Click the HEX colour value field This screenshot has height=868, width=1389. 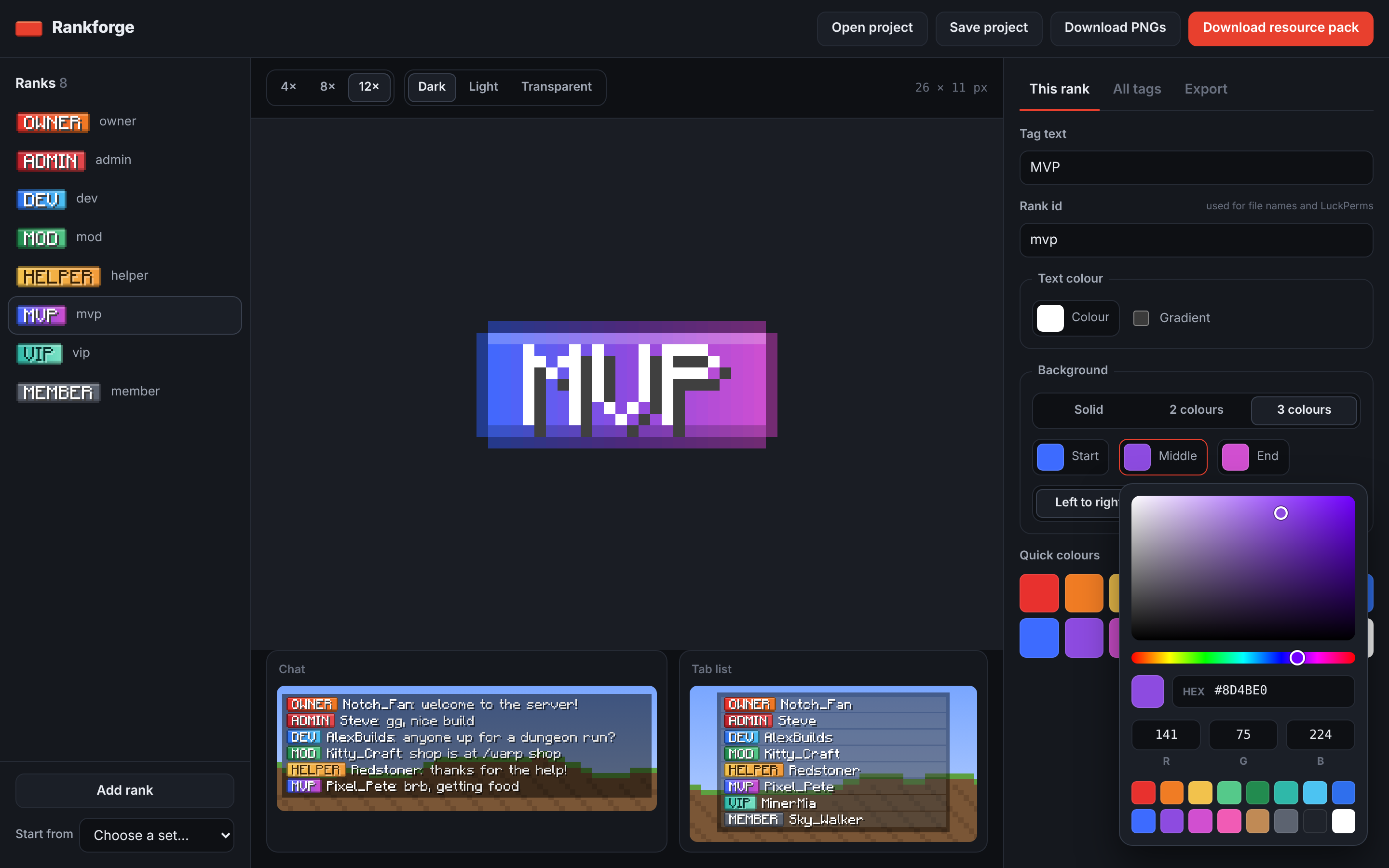1263,691
